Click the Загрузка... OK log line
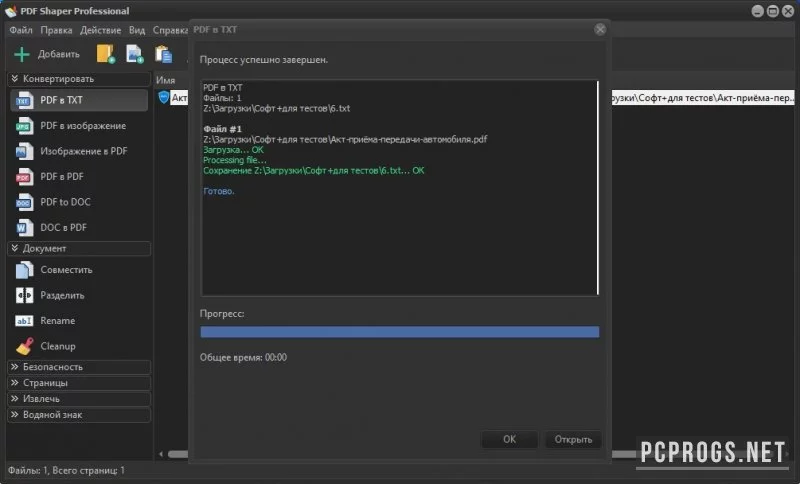The image size is (800, 484). 233,150
